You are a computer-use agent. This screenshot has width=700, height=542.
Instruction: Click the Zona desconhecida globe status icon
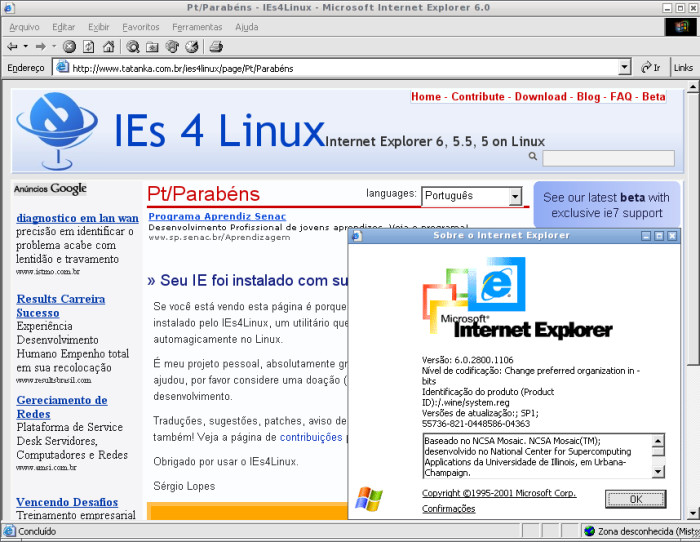click(589, 531)
